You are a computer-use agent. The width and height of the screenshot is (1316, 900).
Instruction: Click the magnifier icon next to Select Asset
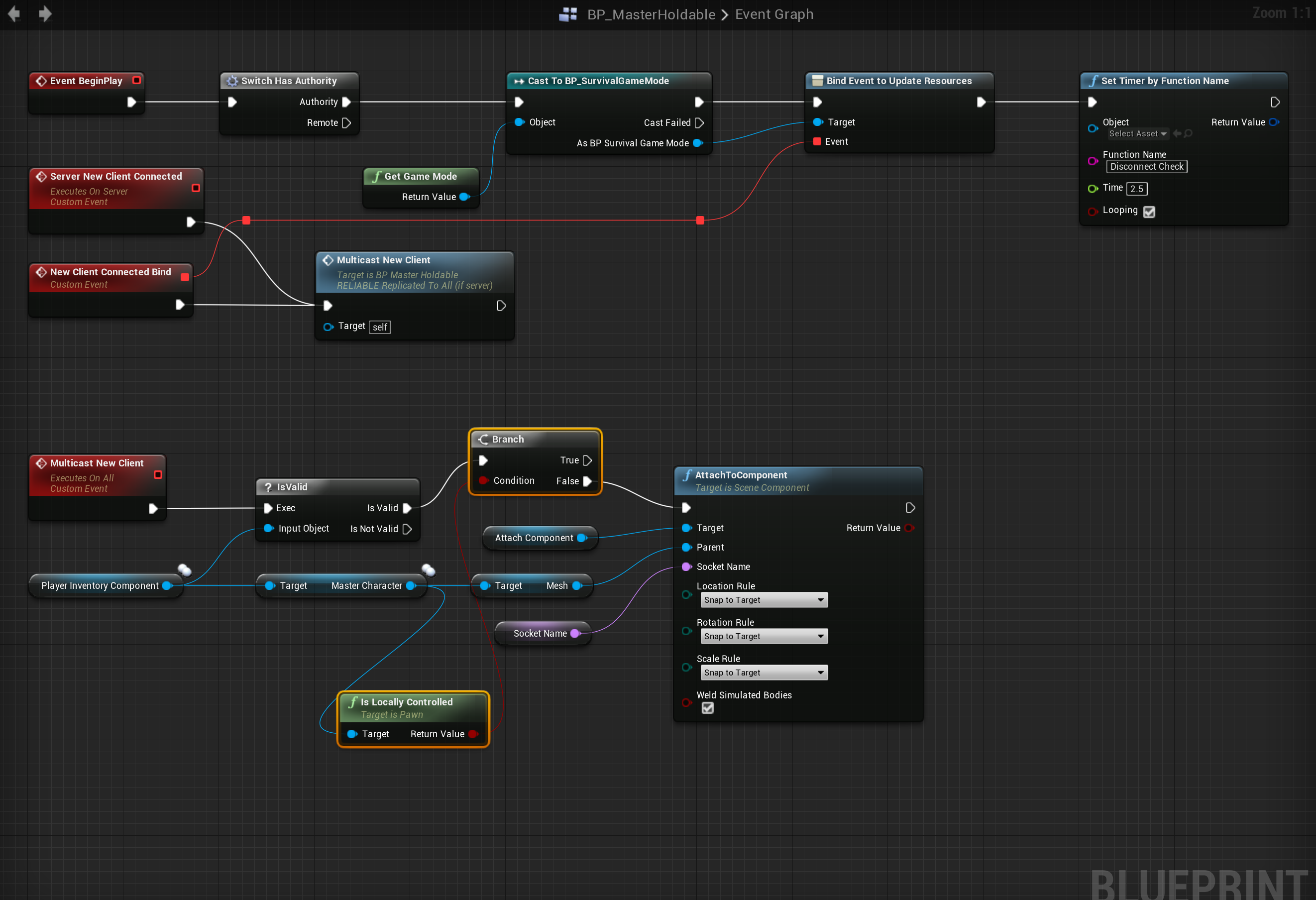(1188, 134)
